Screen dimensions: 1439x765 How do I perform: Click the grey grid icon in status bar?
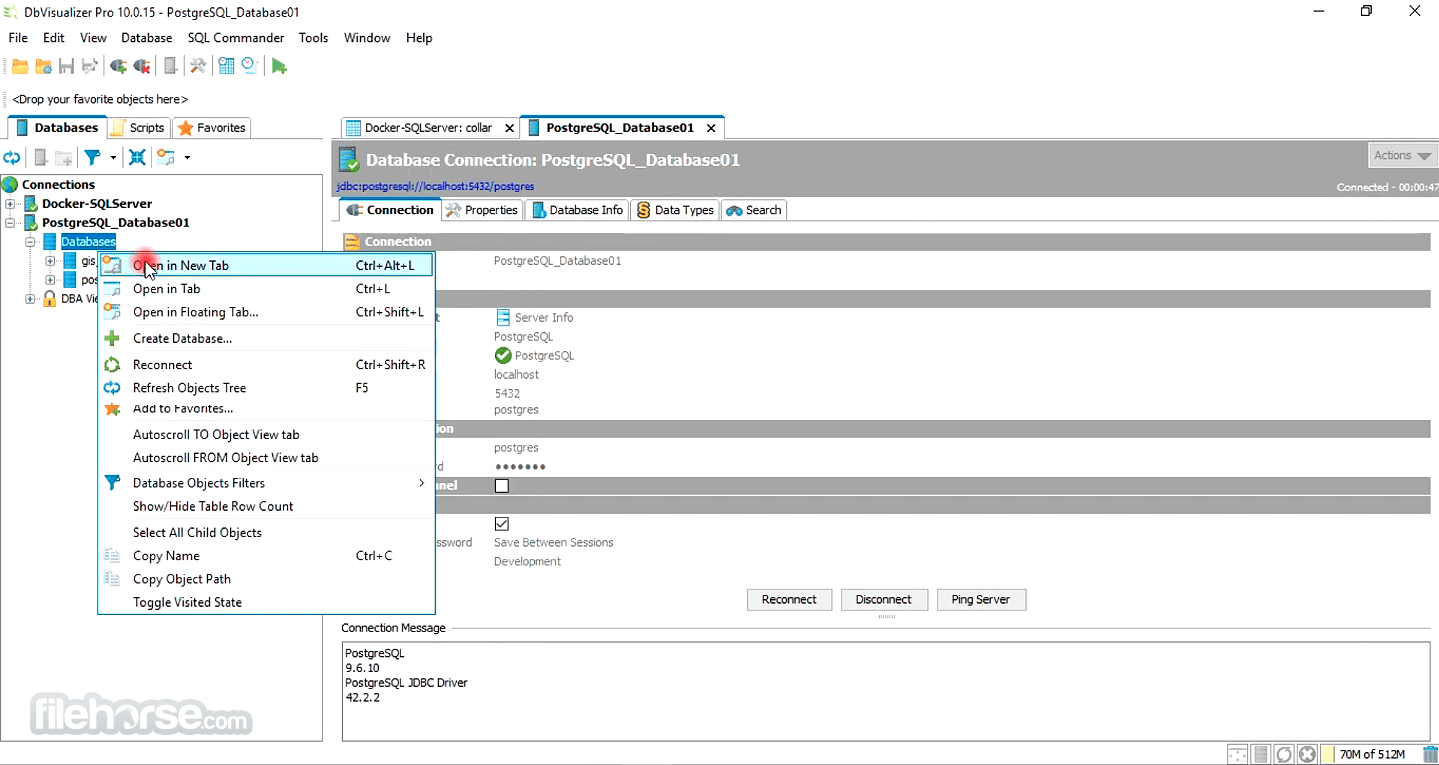[x=1262, y=755]
